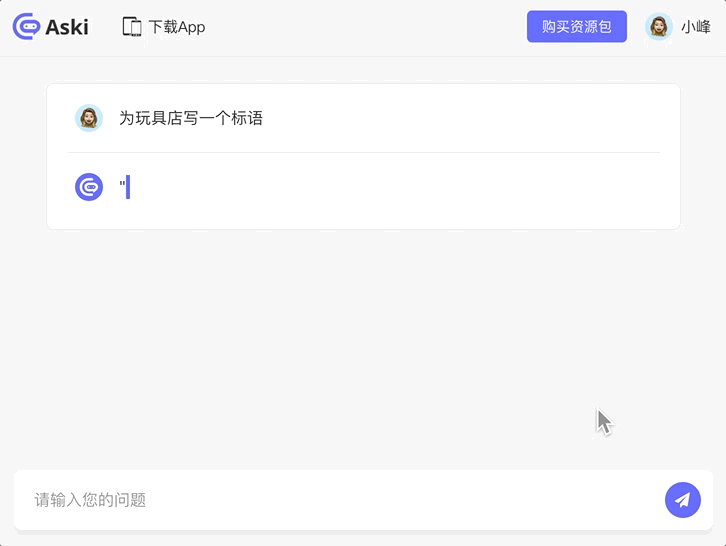Viewport: 726px width, 546px height.
Task: Click the gray strip below the input bar
Action: pyautogui.click(x=363, y=539)
